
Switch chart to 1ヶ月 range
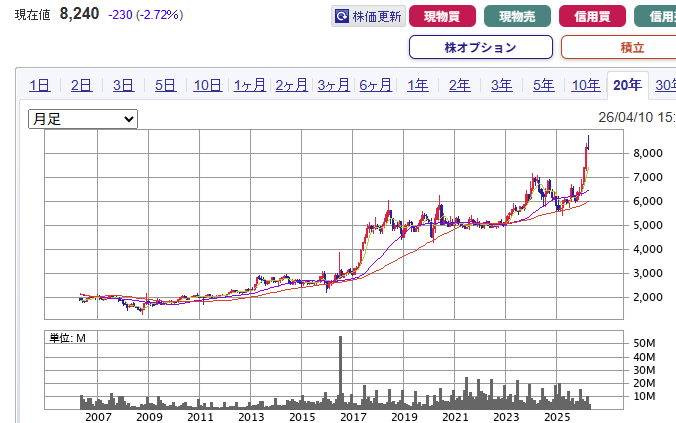(x=250, y=85)
